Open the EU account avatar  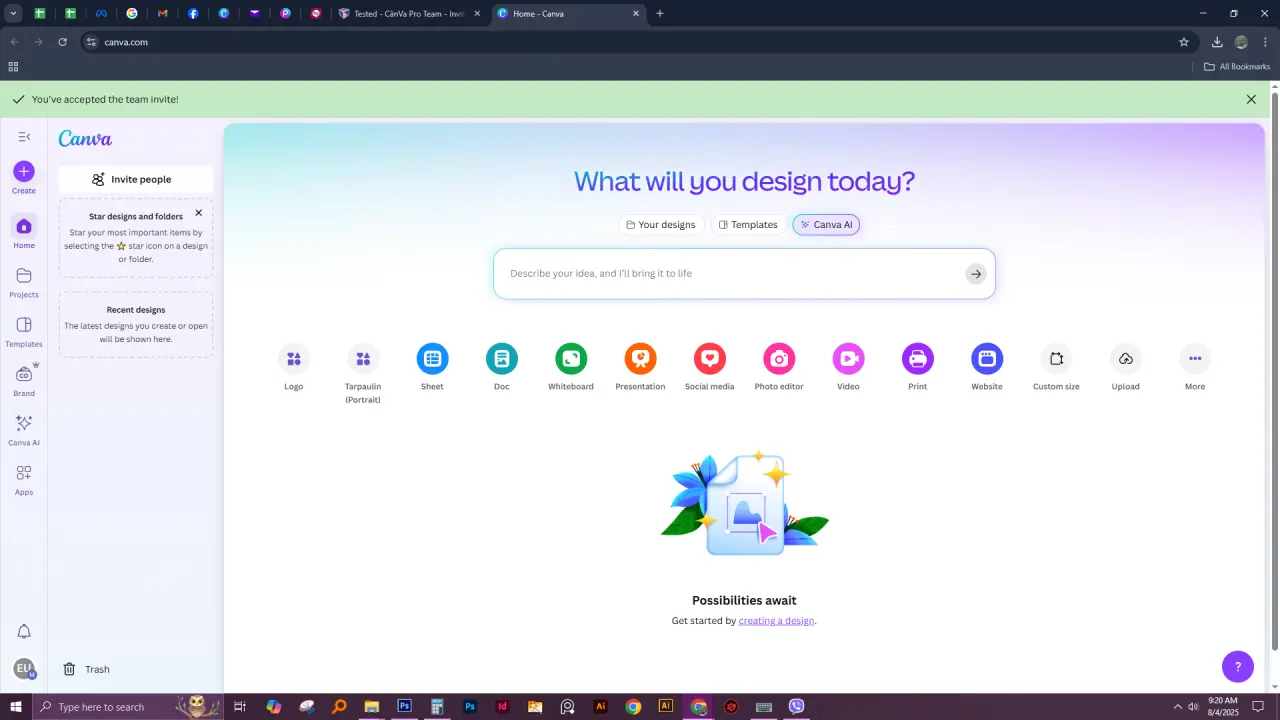click(x=24, y=669)
